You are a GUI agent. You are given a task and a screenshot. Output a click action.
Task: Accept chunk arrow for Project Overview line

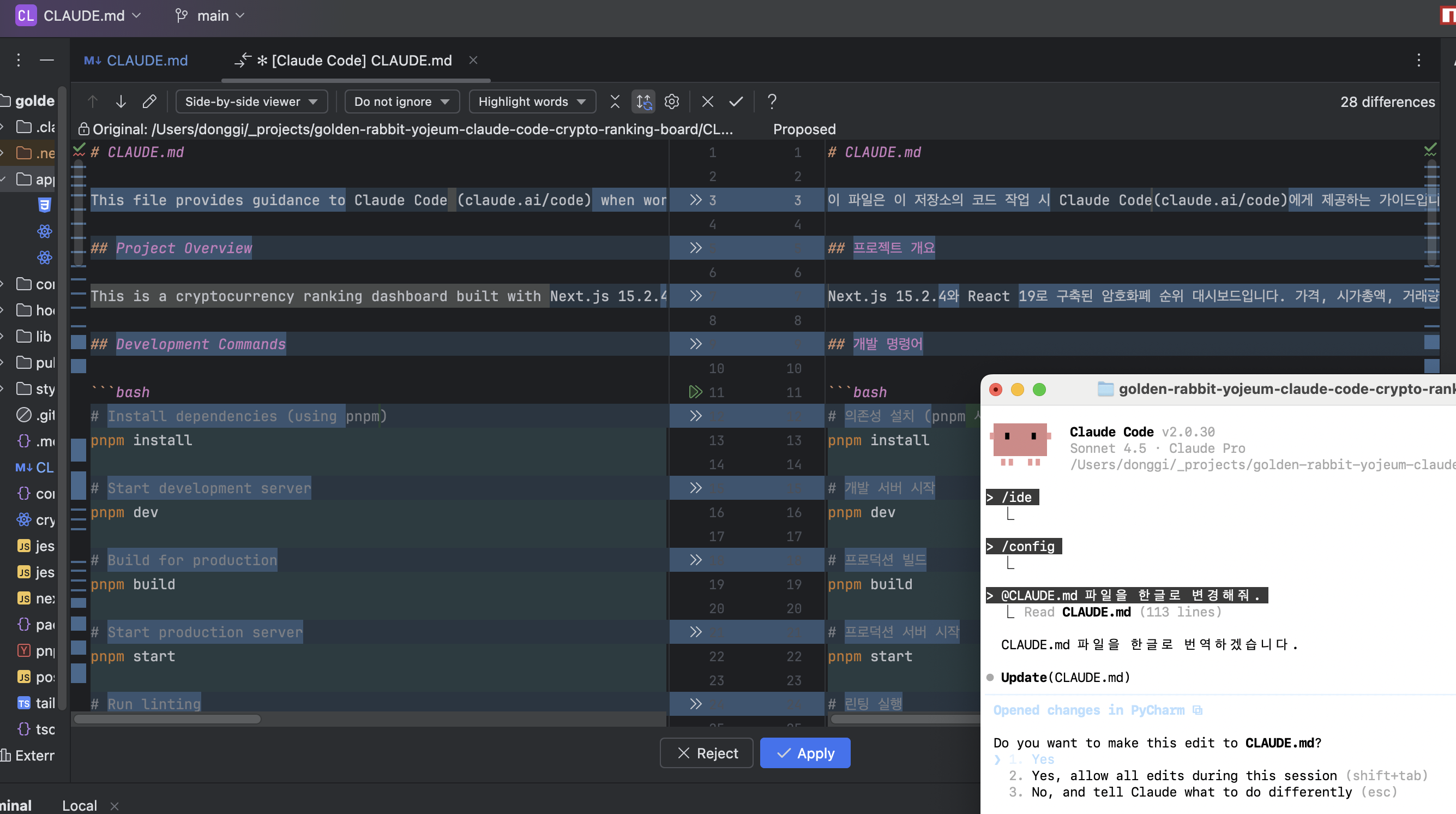coord(695,248)
